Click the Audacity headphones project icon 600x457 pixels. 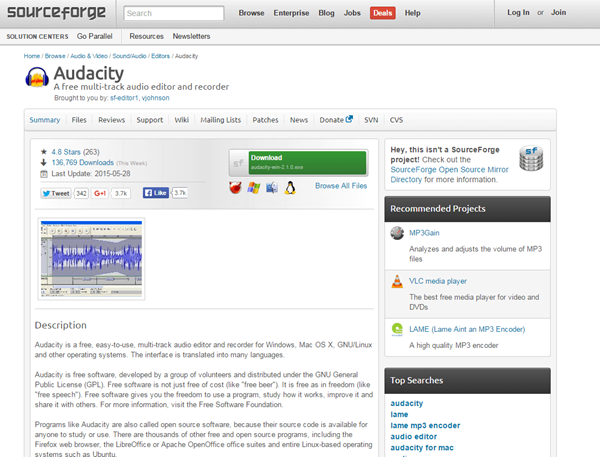point(37,77)
